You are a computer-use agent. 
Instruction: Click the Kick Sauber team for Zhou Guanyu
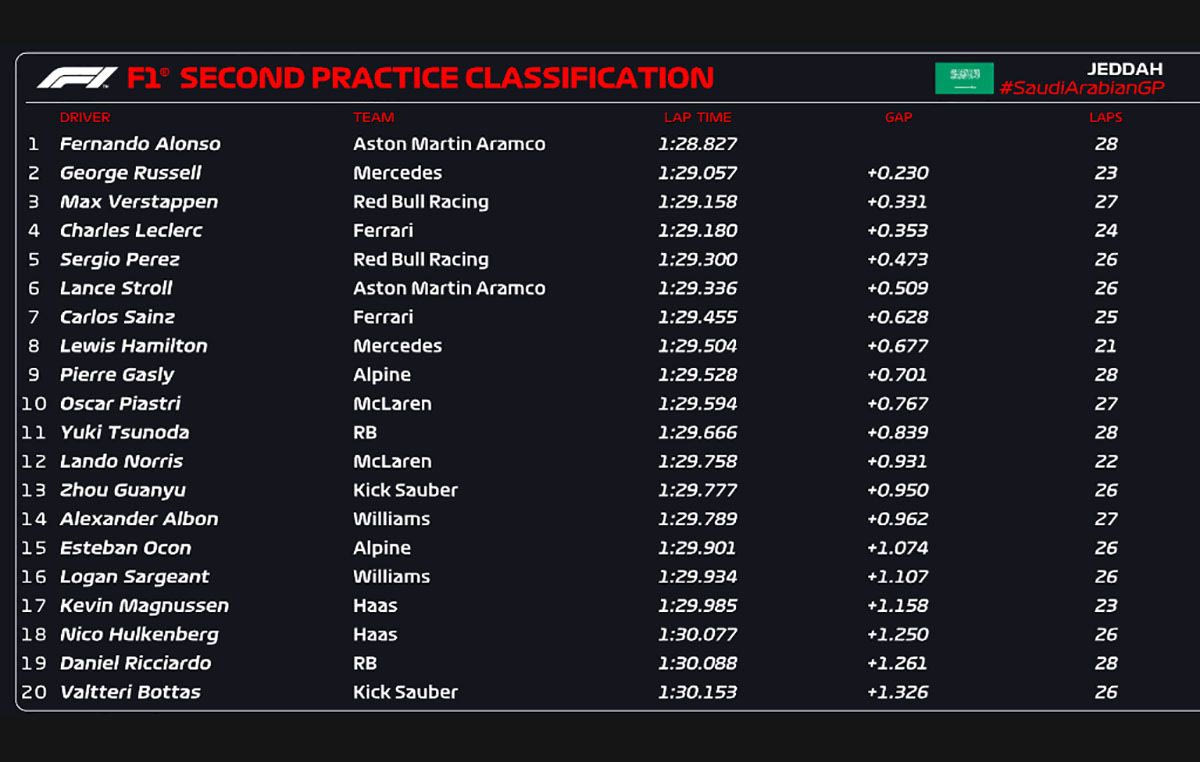point(405,490)
